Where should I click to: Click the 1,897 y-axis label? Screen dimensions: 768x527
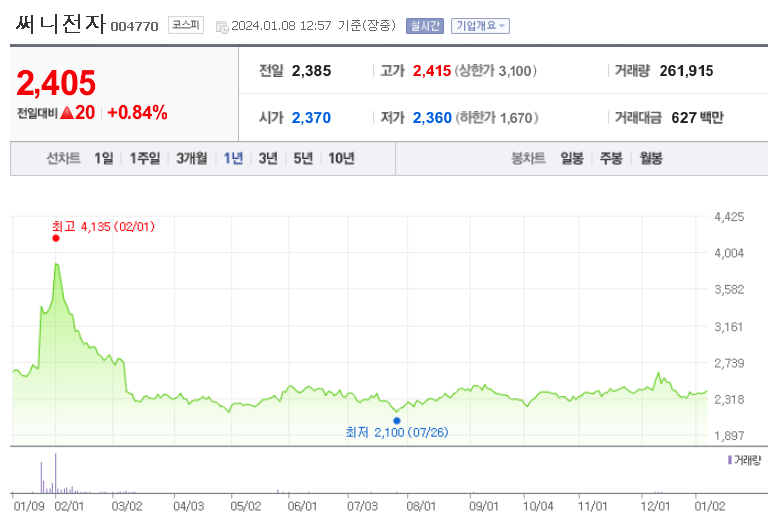tap(729, 435)
